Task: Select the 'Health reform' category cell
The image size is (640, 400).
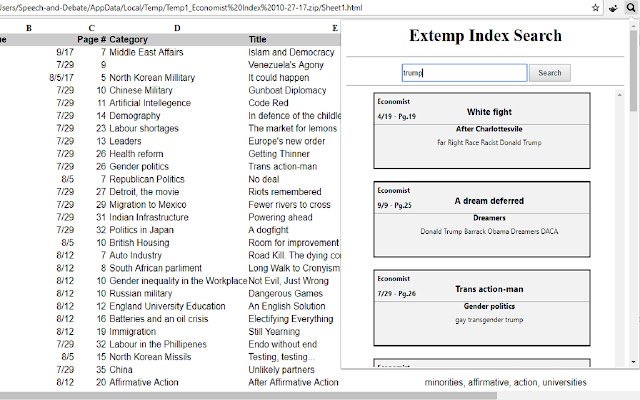Action: (136, 154)
